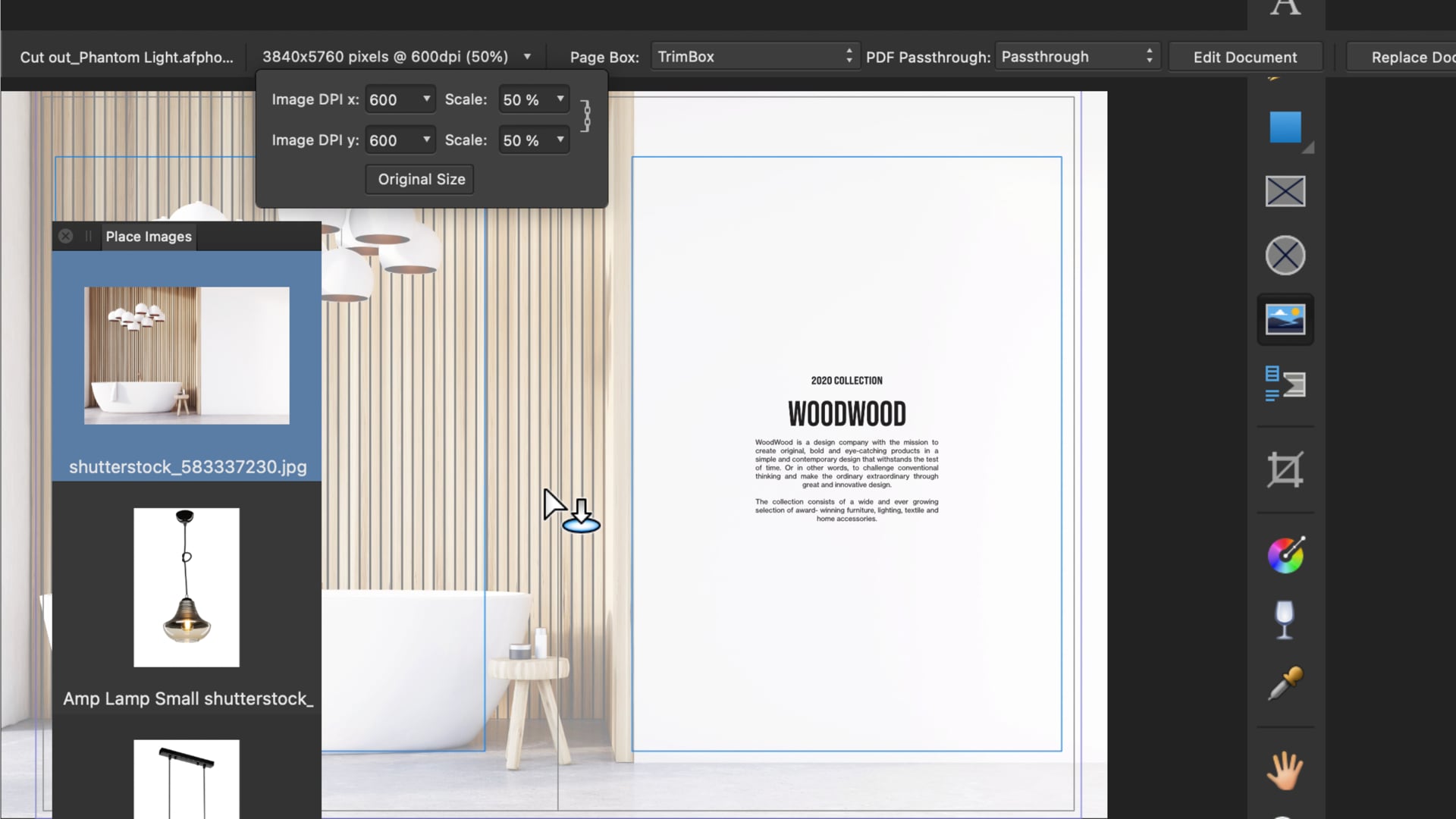Click the WoodWood company description paragraph
The height and width of the screenshot is (819, 1456).
(x=847, y=463)
